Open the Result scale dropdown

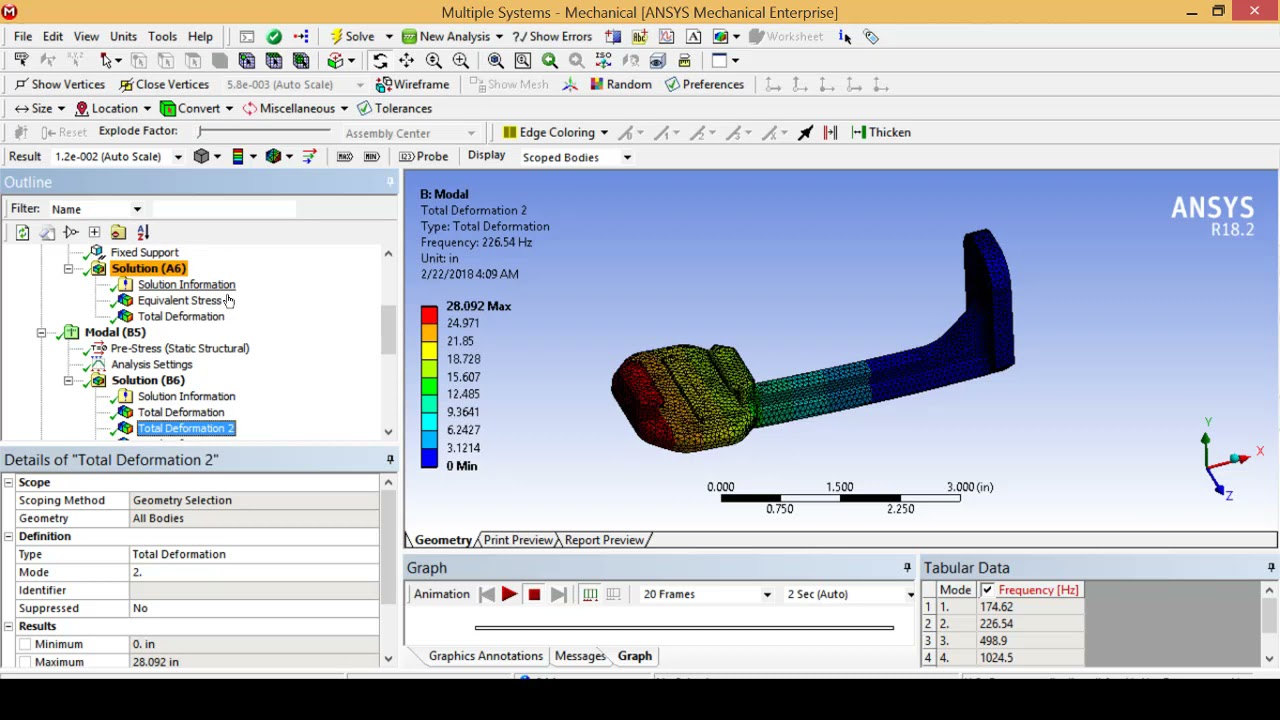tap(178, 157)
